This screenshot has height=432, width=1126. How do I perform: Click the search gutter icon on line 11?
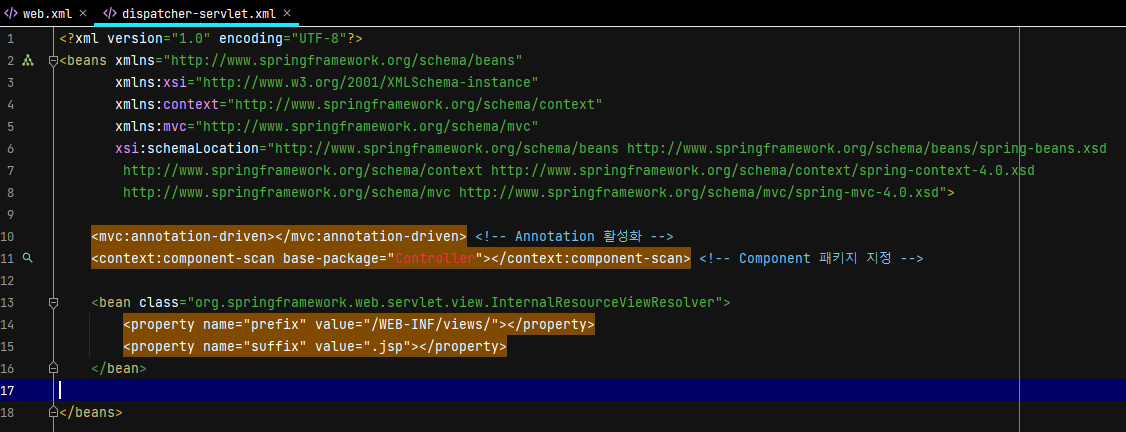28,258
